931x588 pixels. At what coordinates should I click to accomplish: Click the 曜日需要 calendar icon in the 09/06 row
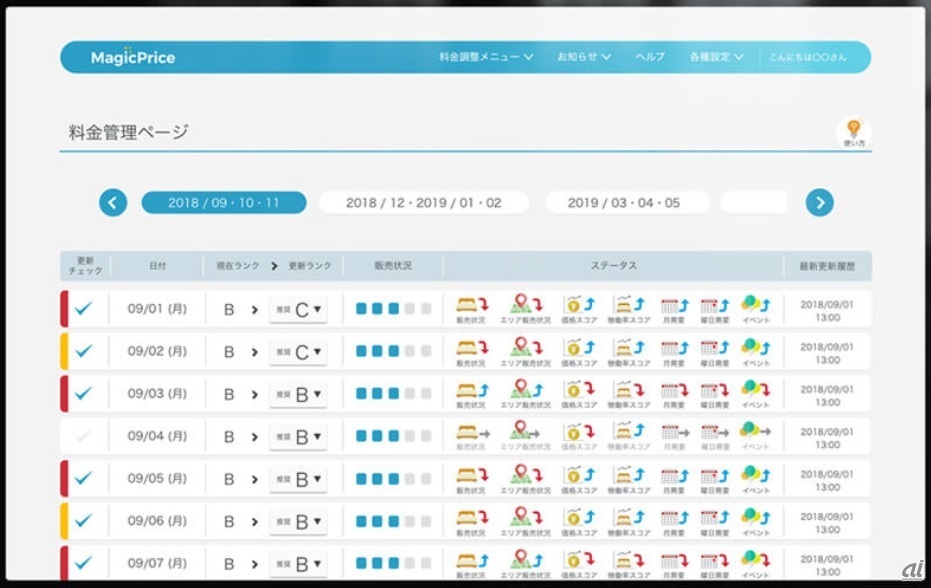pyautogui.click(x=714, y=519)
